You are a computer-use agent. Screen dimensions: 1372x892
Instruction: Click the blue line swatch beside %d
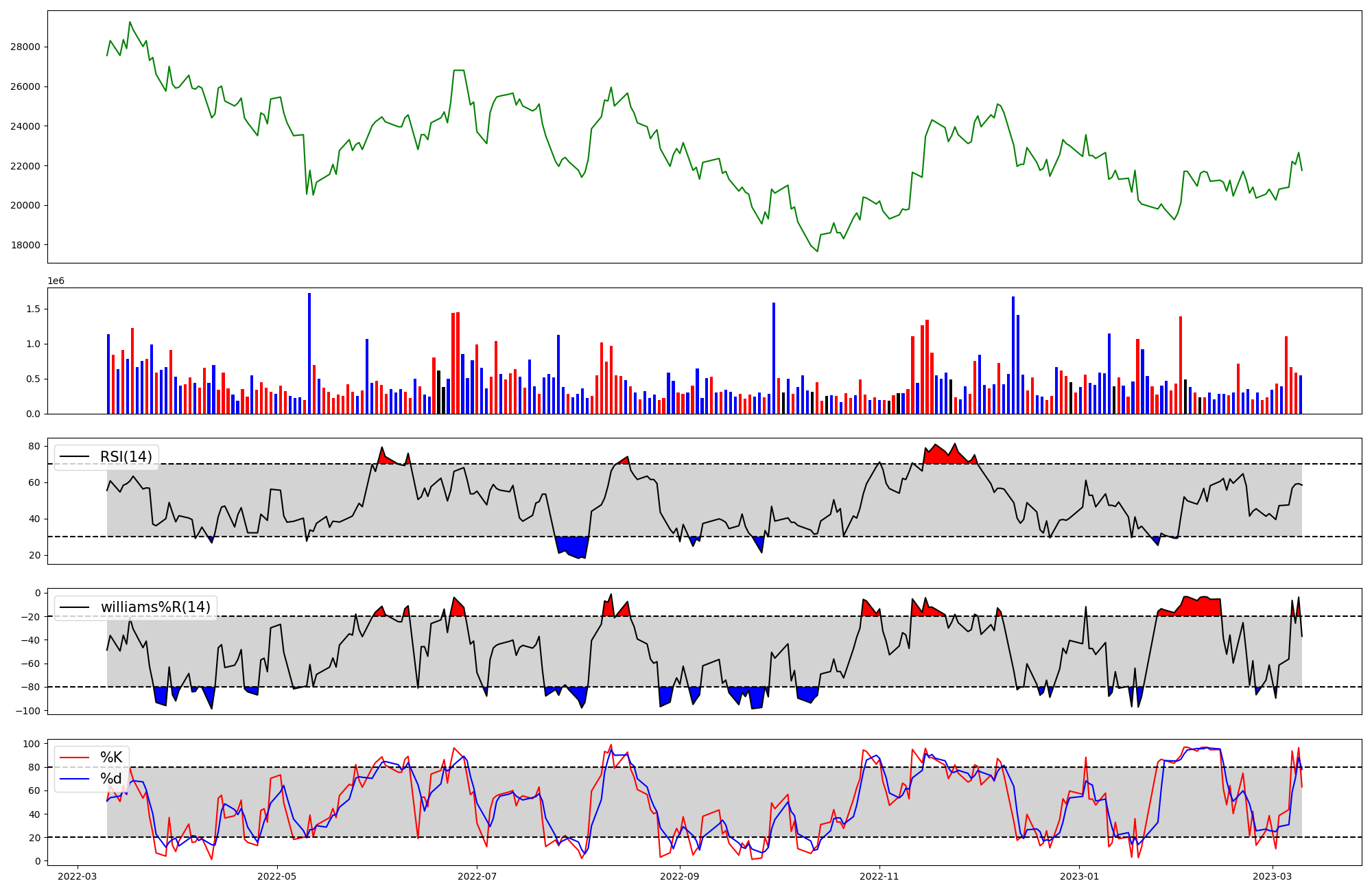click(75, 779)
